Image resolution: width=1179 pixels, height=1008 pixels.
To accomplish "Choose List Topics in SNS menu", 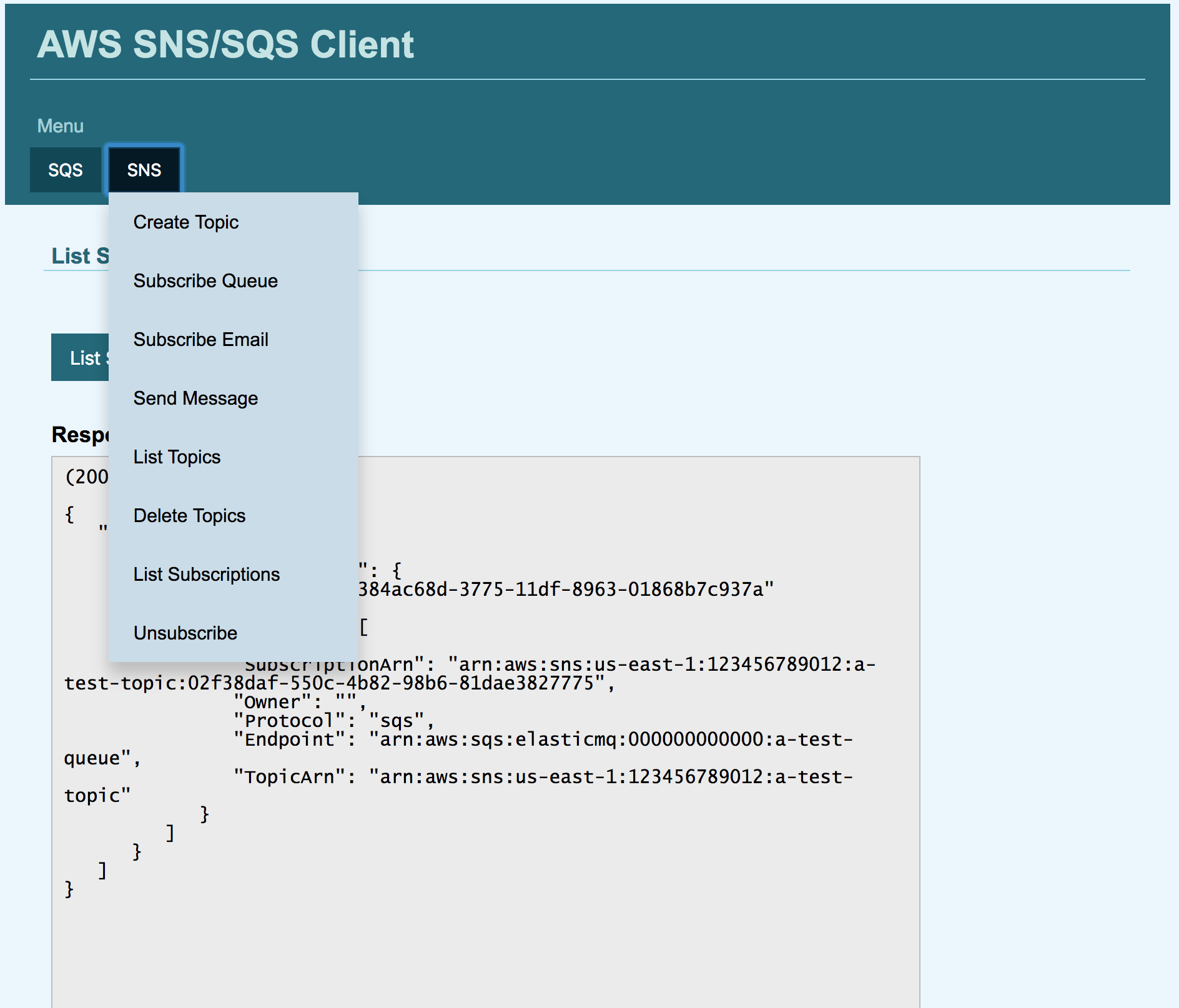I will [177, 457].
